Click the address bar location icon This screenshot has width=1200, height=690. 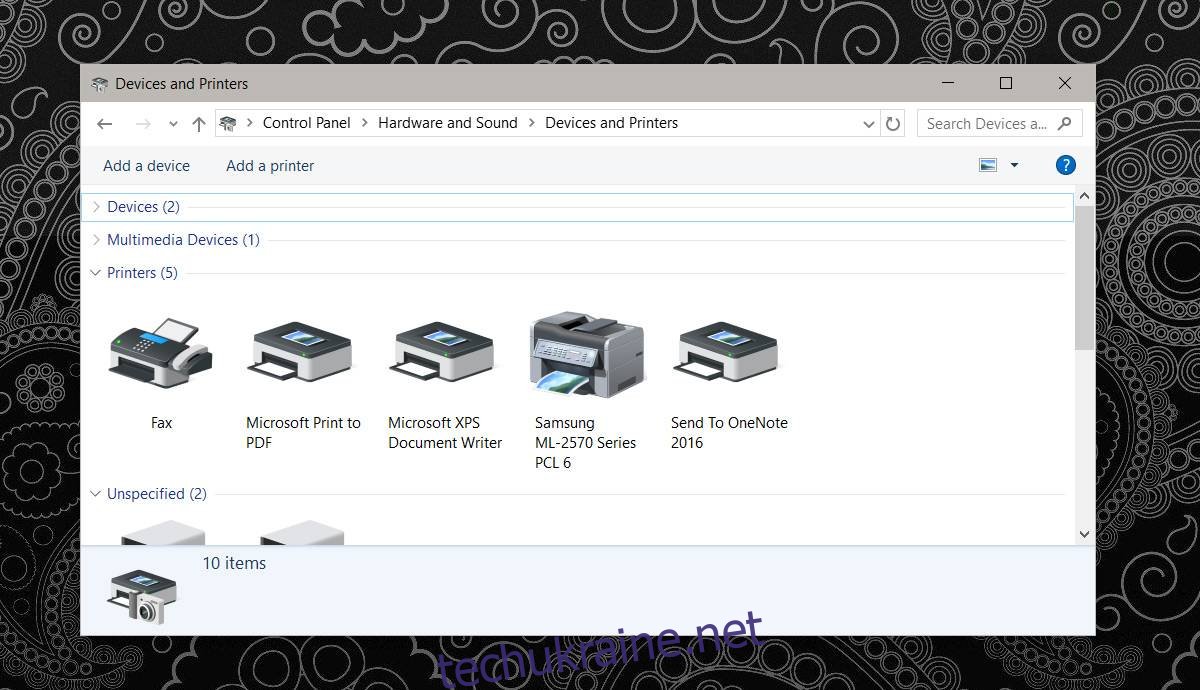(x=228, y=123)
